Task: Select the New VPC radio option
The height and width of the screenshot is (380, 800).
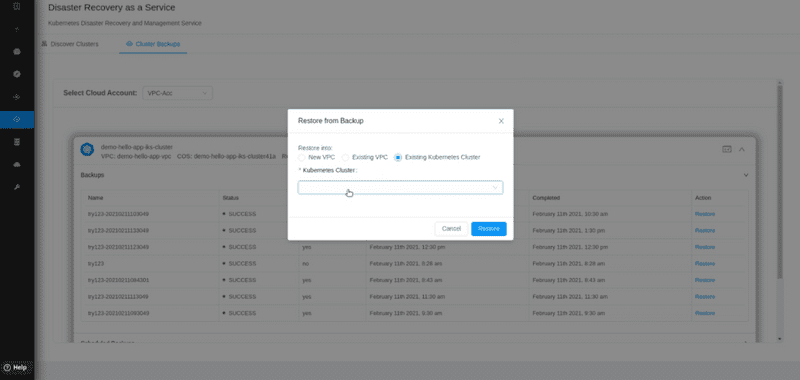Action: tap(302, 158)
